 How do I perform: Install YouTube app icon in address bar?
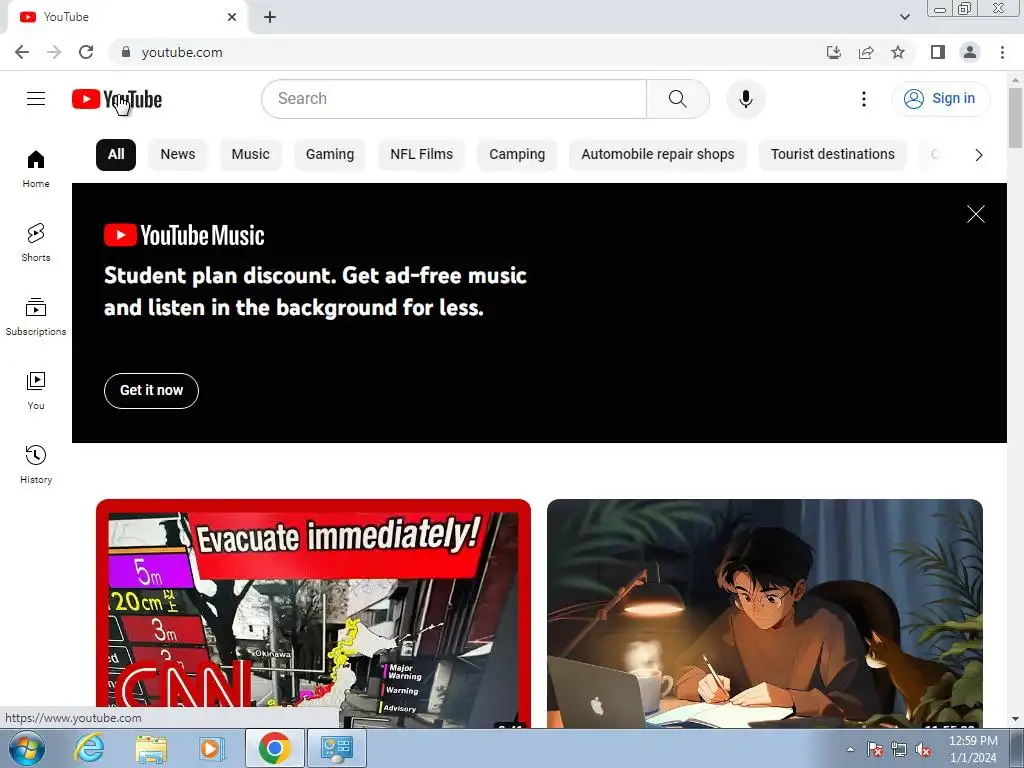pos(834,52)
